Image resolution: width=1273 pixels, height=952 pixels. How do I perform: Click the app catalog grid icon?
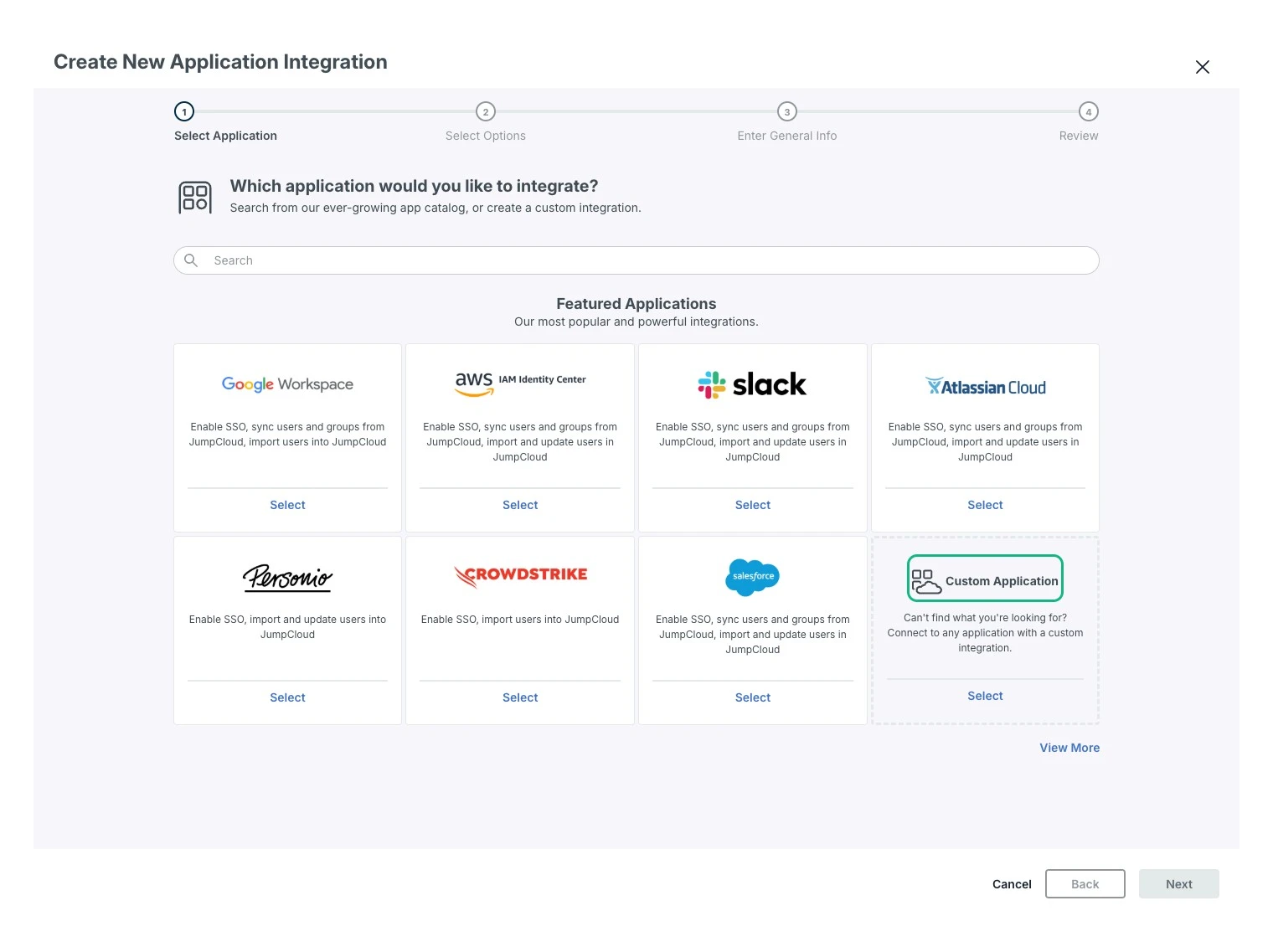tap(195, 197)
